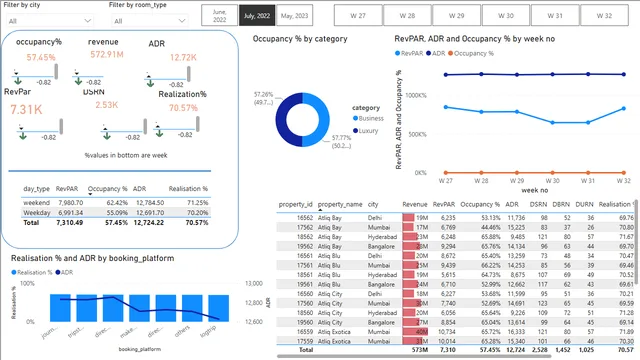Click the Occupancy % data point at W 29

pos(517,173)
